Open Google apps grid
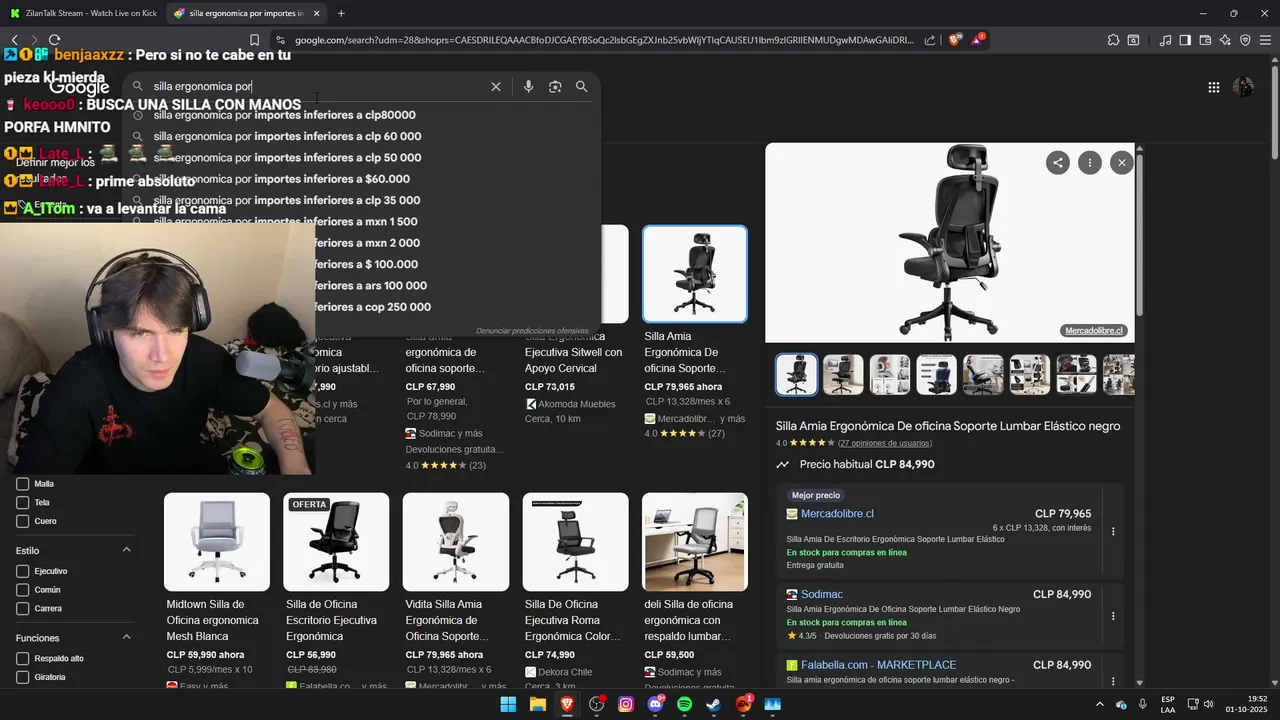Image resolution: width=1280 pixels, height=720 pixels. [1213, 88]
